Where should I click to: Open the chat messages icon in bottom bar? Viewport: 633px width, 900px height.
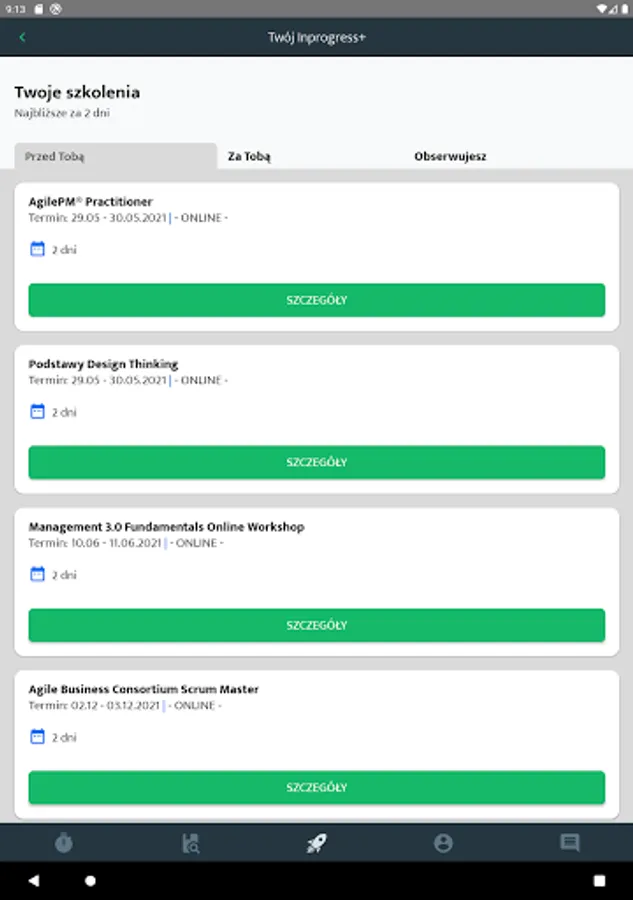click(570, 843)
